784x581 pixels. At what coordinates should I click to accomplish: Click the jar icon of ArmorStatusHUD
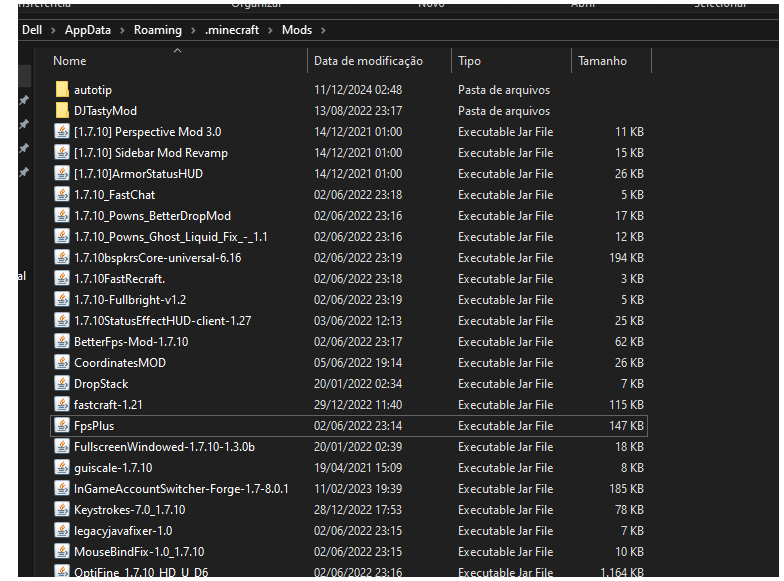62,174
